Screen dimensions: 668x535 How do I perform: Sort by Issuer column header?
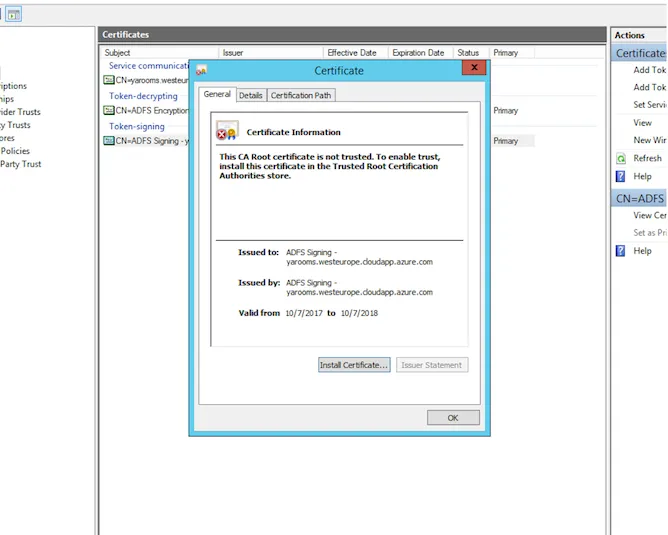point(233,53)
